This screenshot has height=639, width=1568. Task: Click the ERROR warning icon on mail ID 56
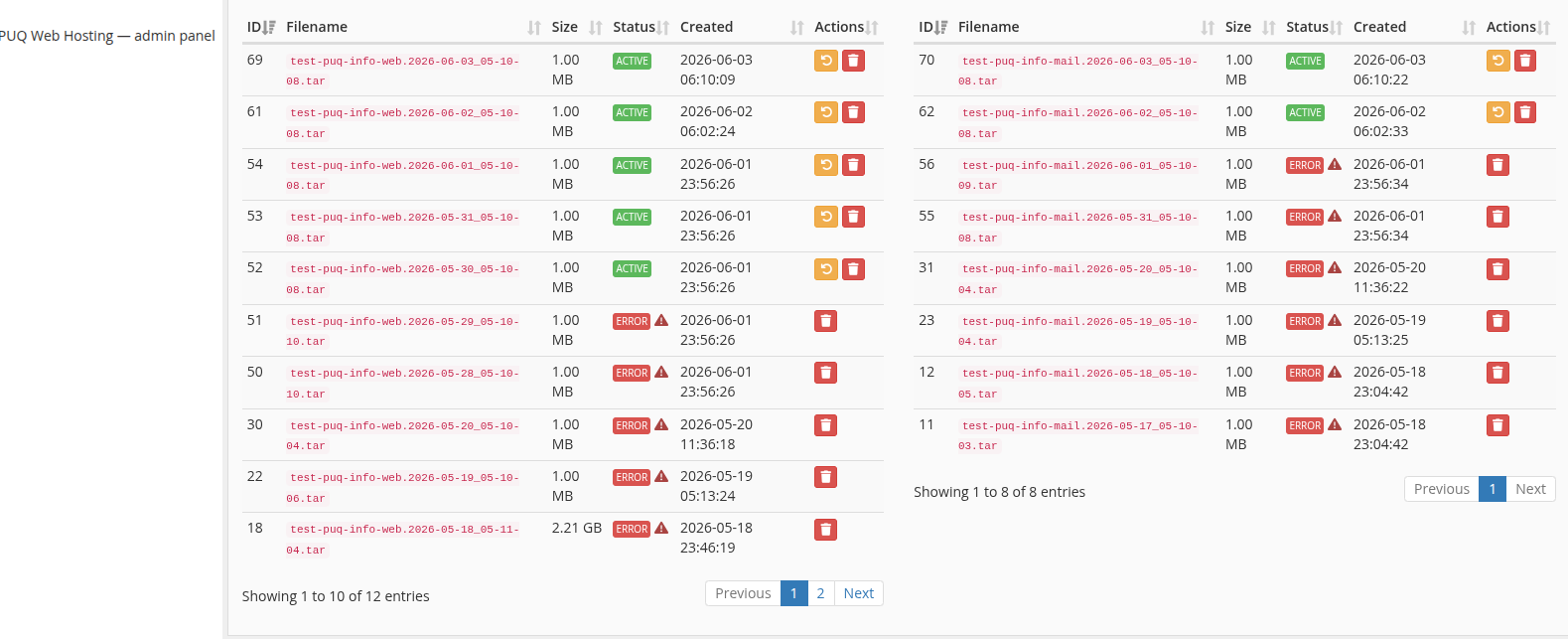pos(1335,164)
